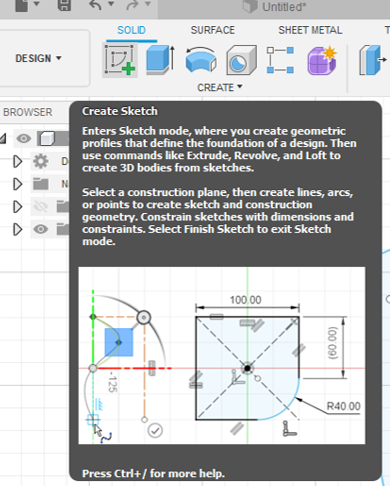390x486 pixels.
Task: Open the File menu icon
Action: click(x=22, y=5)
